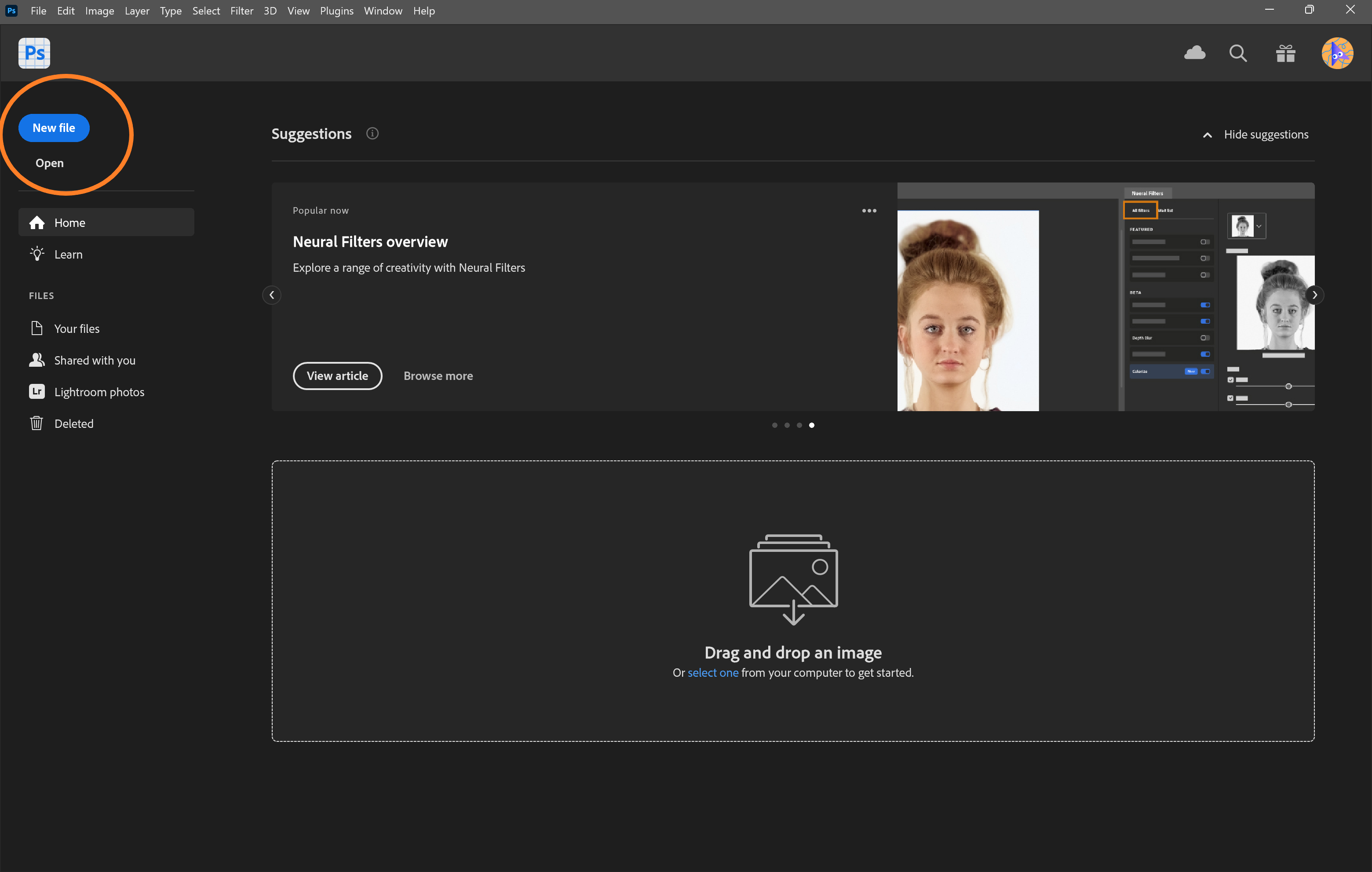Open Lightroom photos label in sidebar
Viewport: 1372px width, 872px height.
100,392
